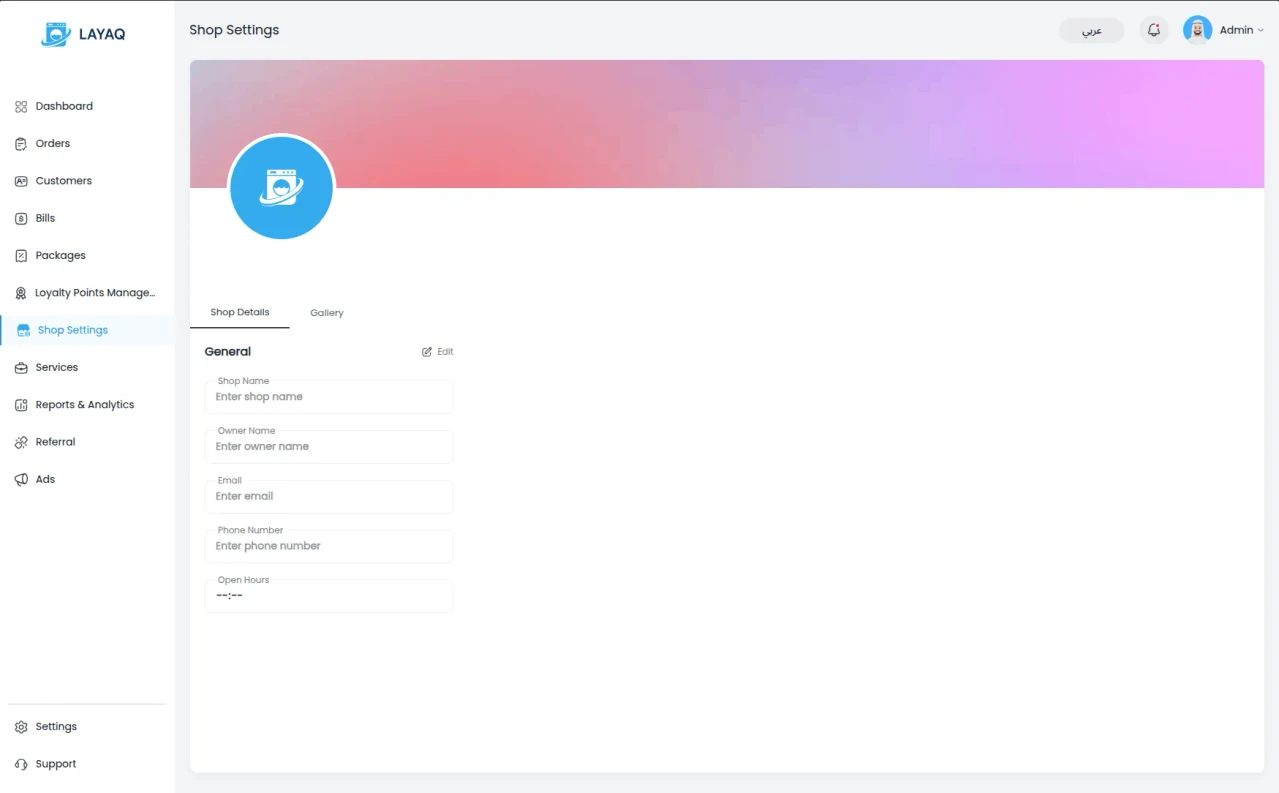This screenshot has width=1279, height=793.
Task: Click the pink cover banner image
Action: coord(727,124)
